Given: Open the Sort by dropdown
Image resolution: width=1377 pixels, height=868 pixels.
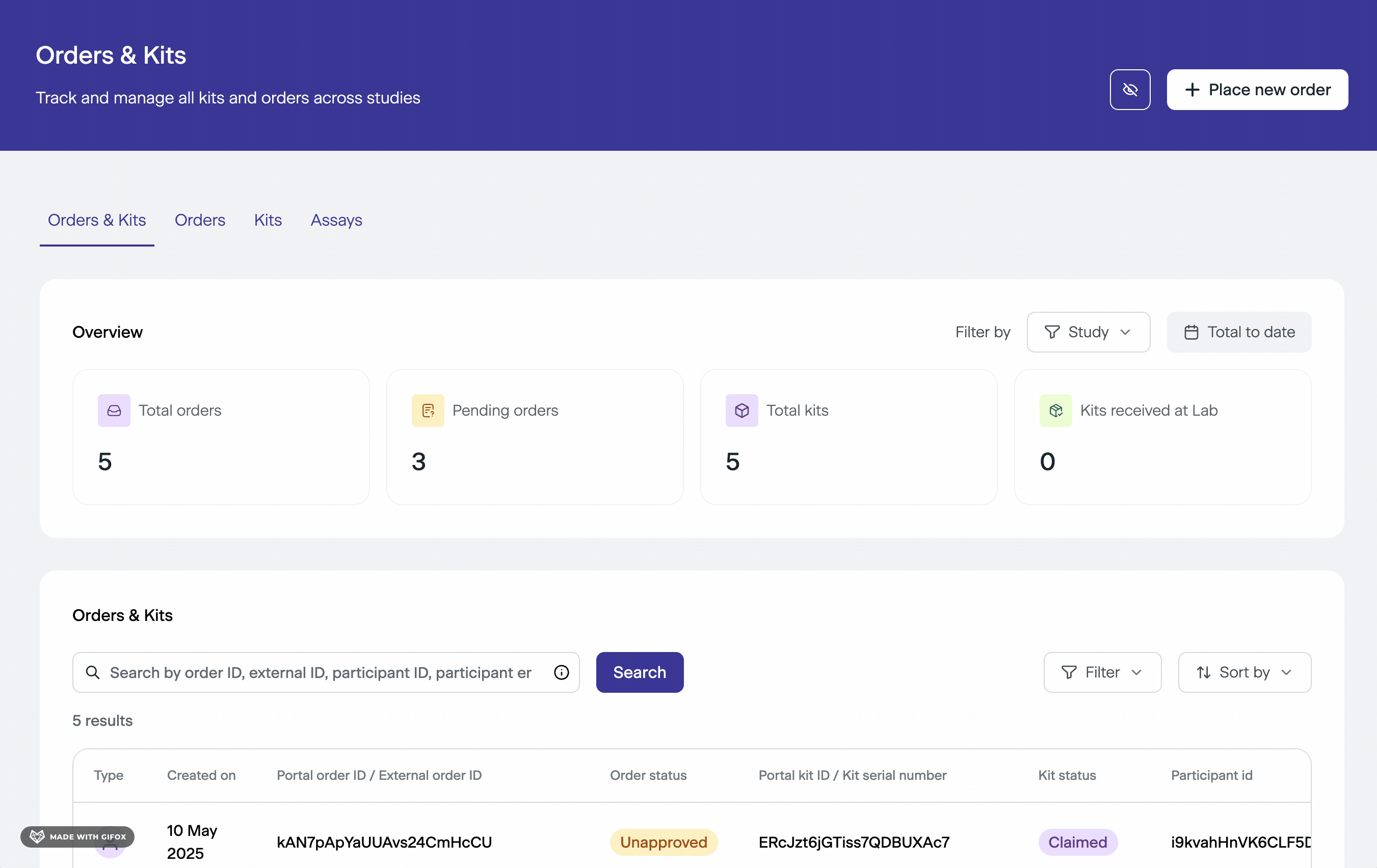Looking at the screenshot, I should click(x=1244, y=672).
